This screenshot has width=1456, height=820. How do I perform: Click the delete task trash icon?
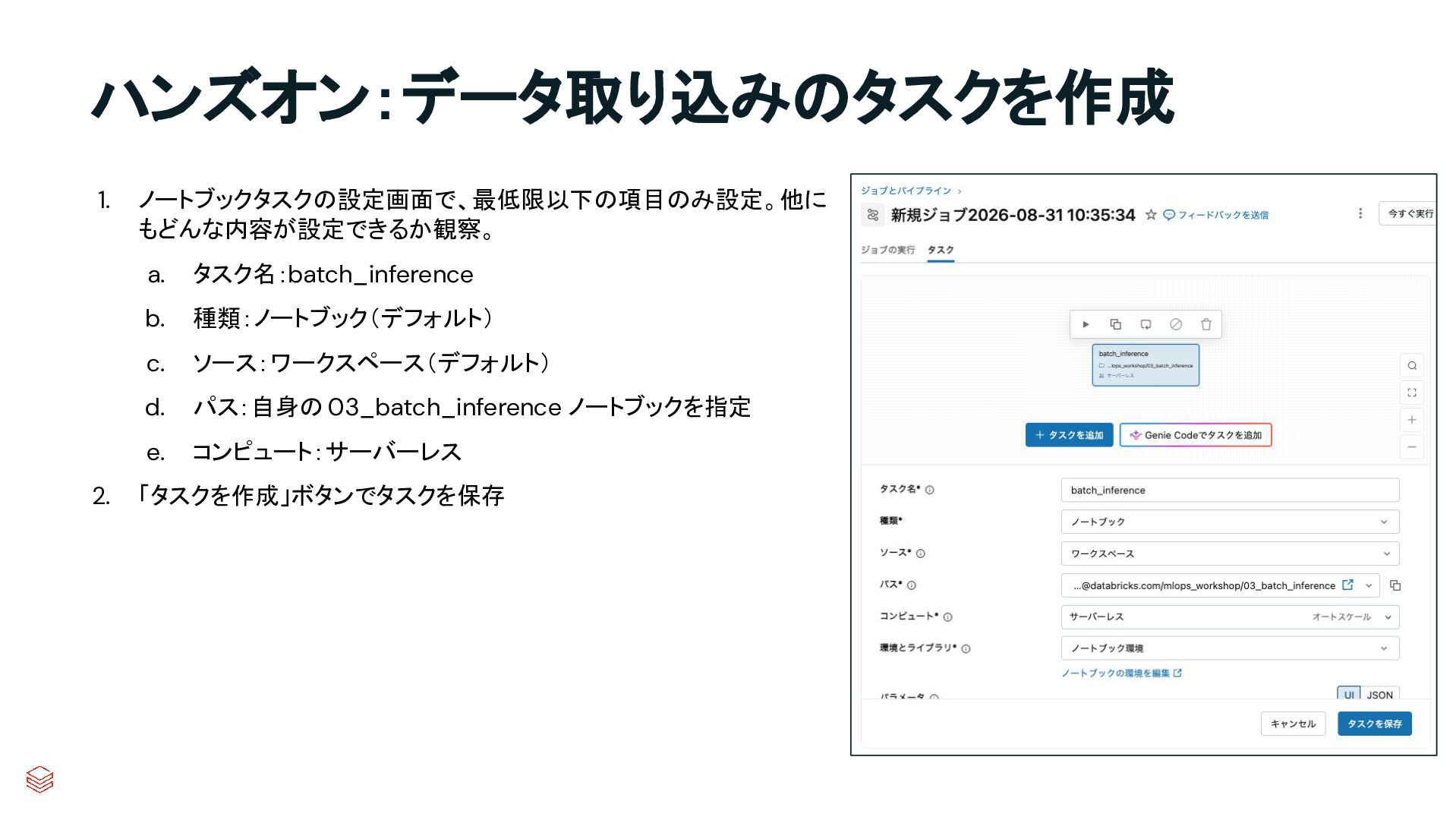[x=1205, y=324]
